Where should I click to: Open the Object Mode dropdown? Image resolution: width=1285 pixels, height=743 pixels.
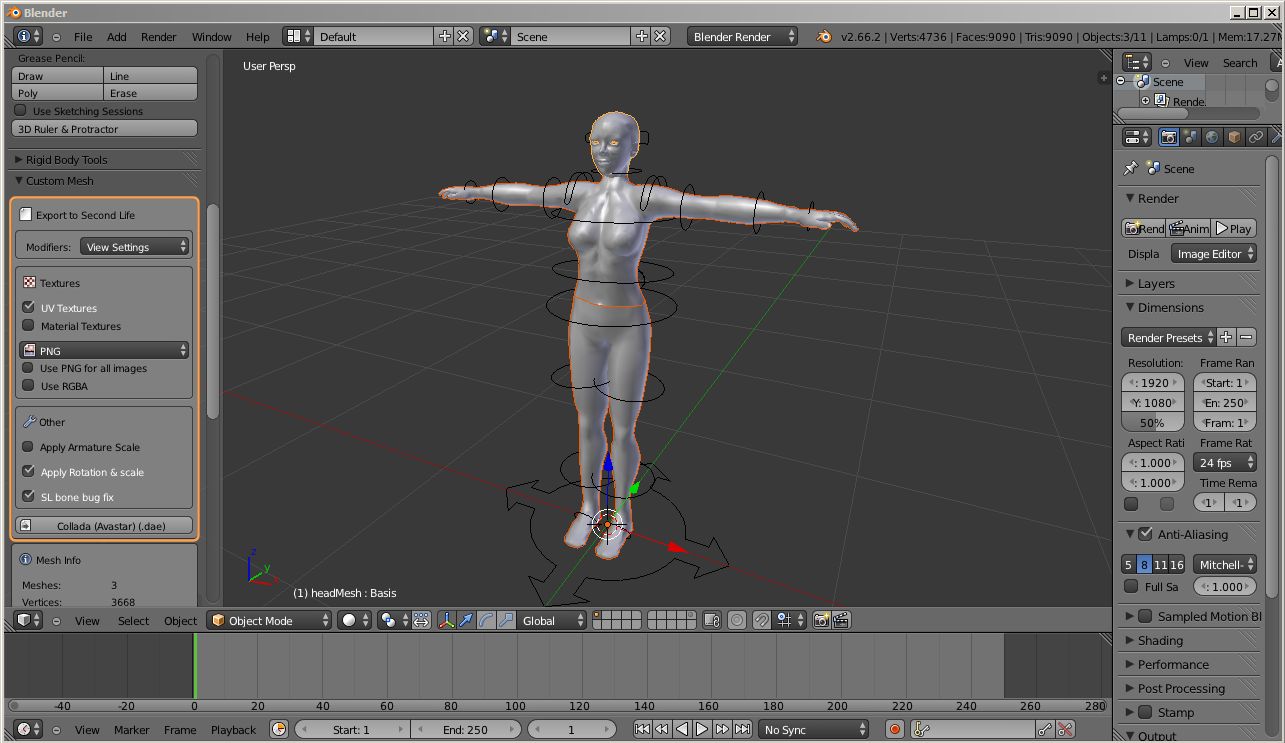[269, 620]
